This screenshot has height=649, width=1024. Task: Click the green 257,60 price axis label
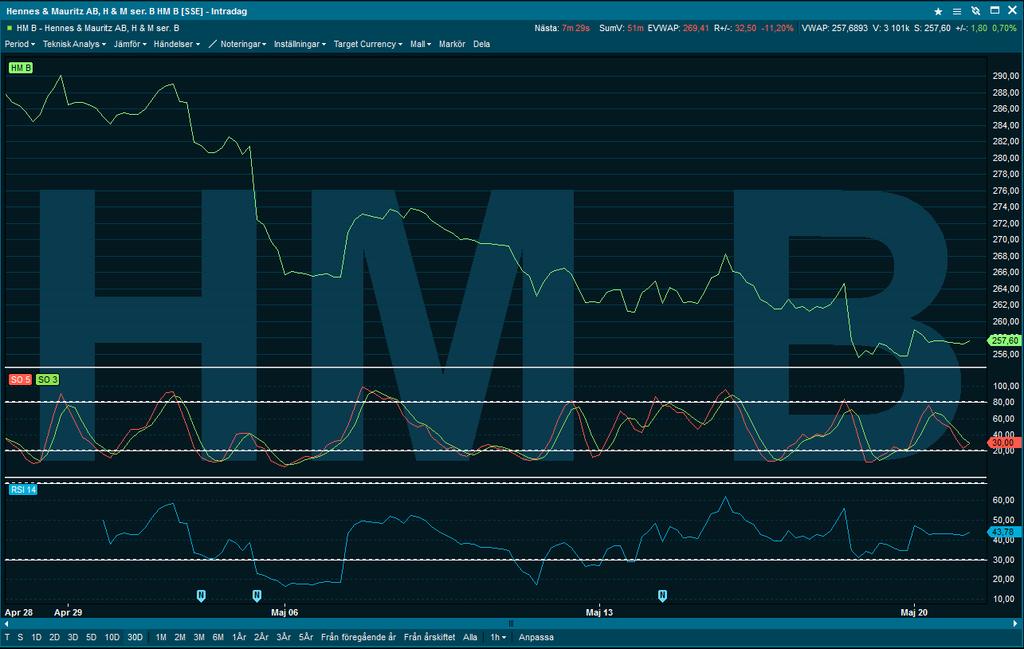(1004, 340)
